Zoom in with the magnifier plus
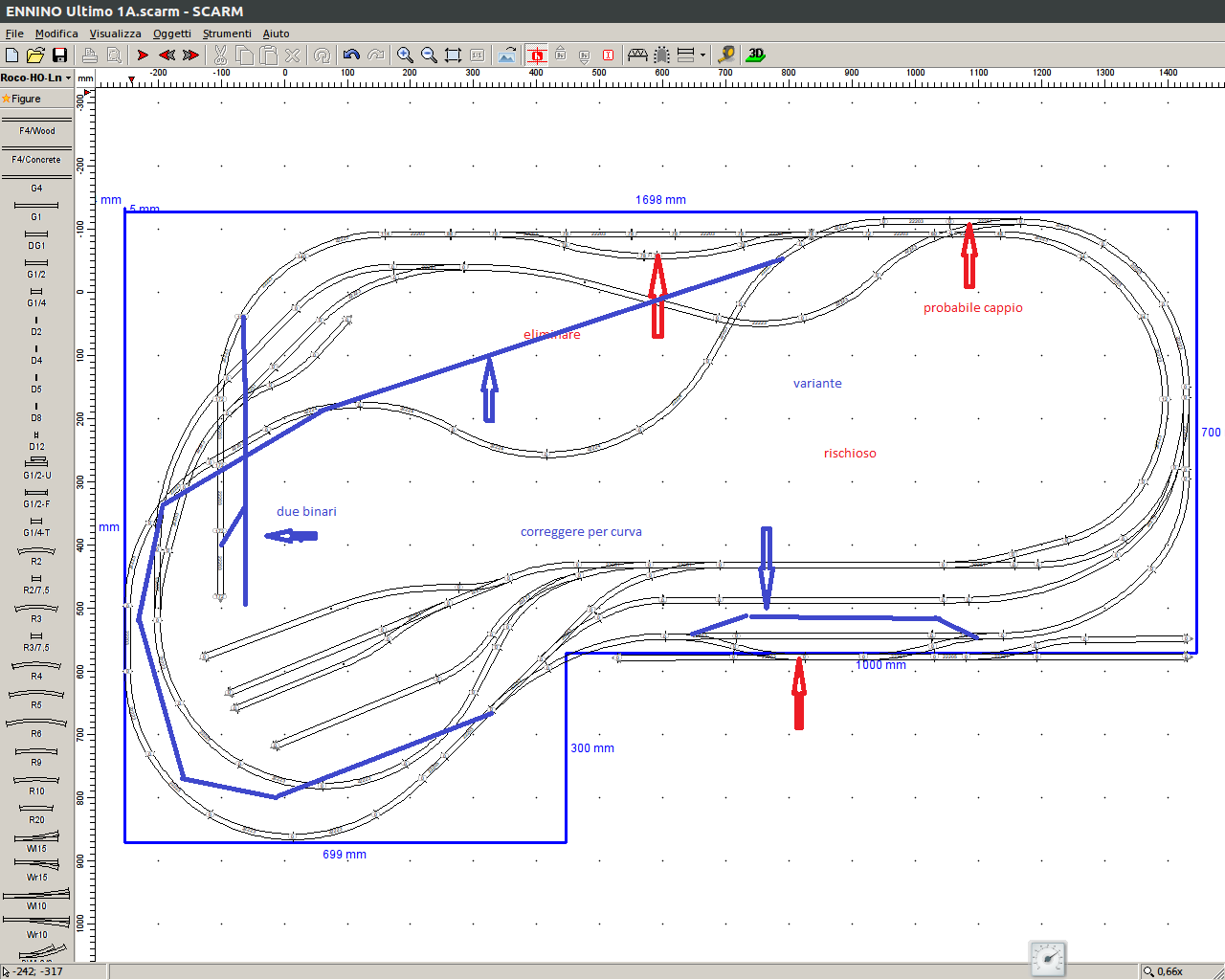Image resolution: width=1225 pixels, height=980 pixels. point(405,55)
